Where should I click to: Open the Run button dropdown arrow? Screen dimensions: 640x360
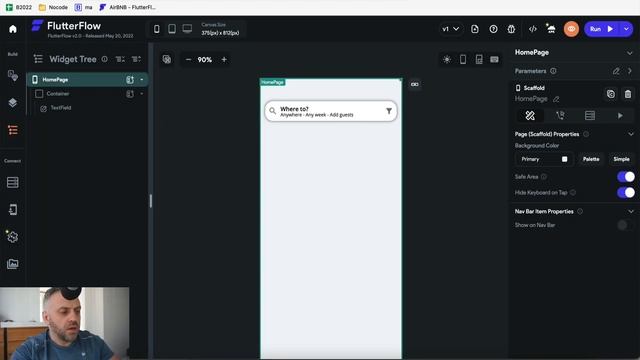[x=626, y=29]
